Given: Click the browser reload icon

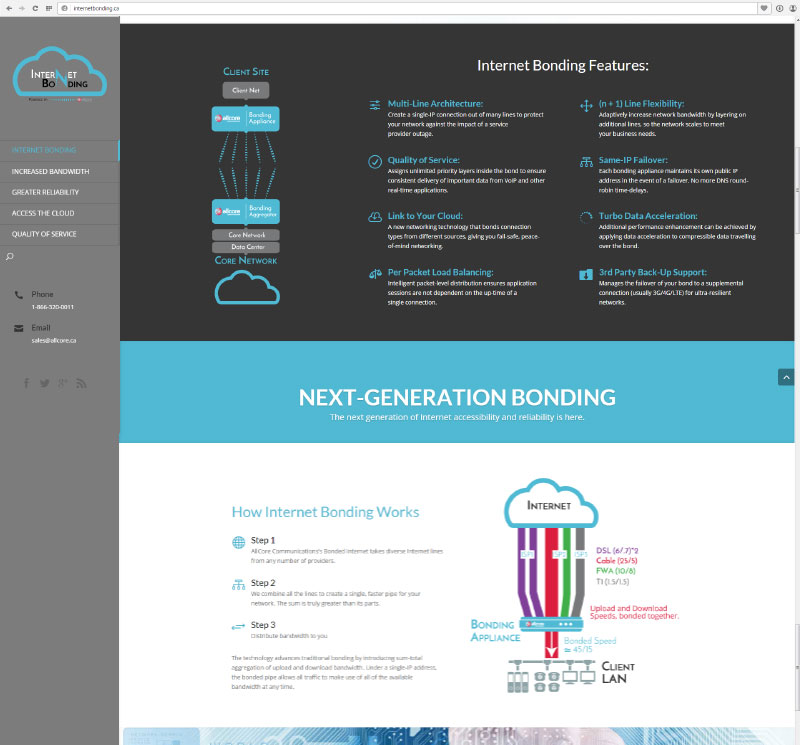Looking at the screenshot, I should [x=36, y=7].
